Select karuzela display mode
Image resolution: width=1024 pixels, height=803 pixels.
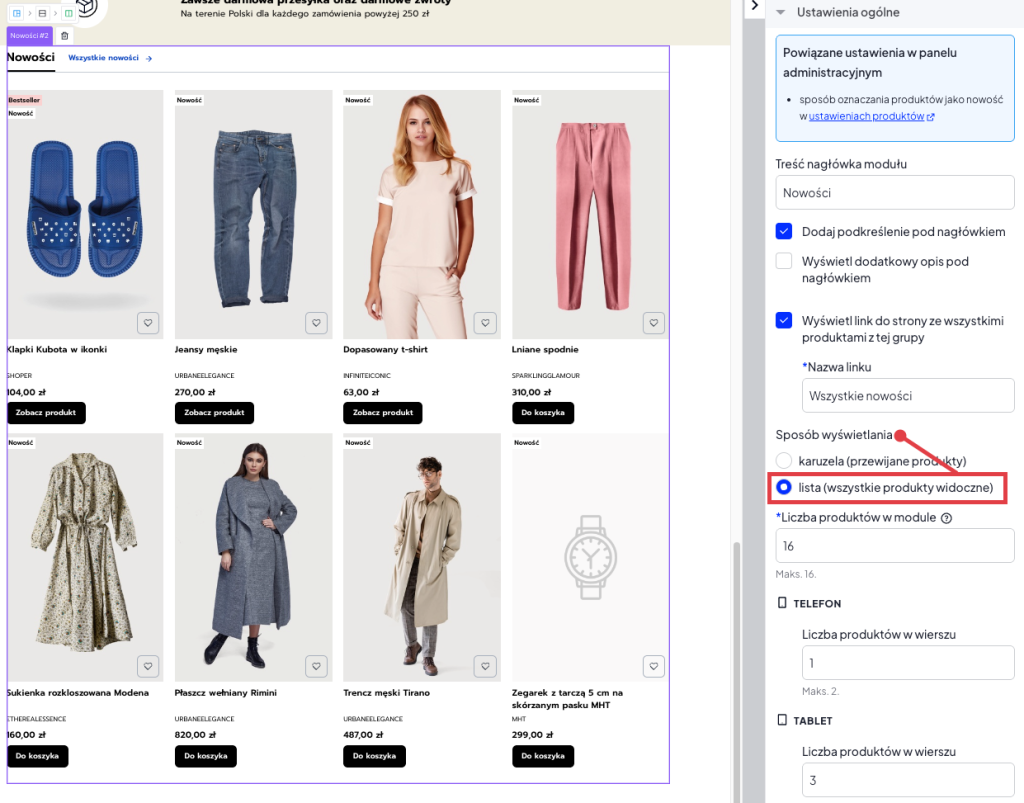coord(783,460)
